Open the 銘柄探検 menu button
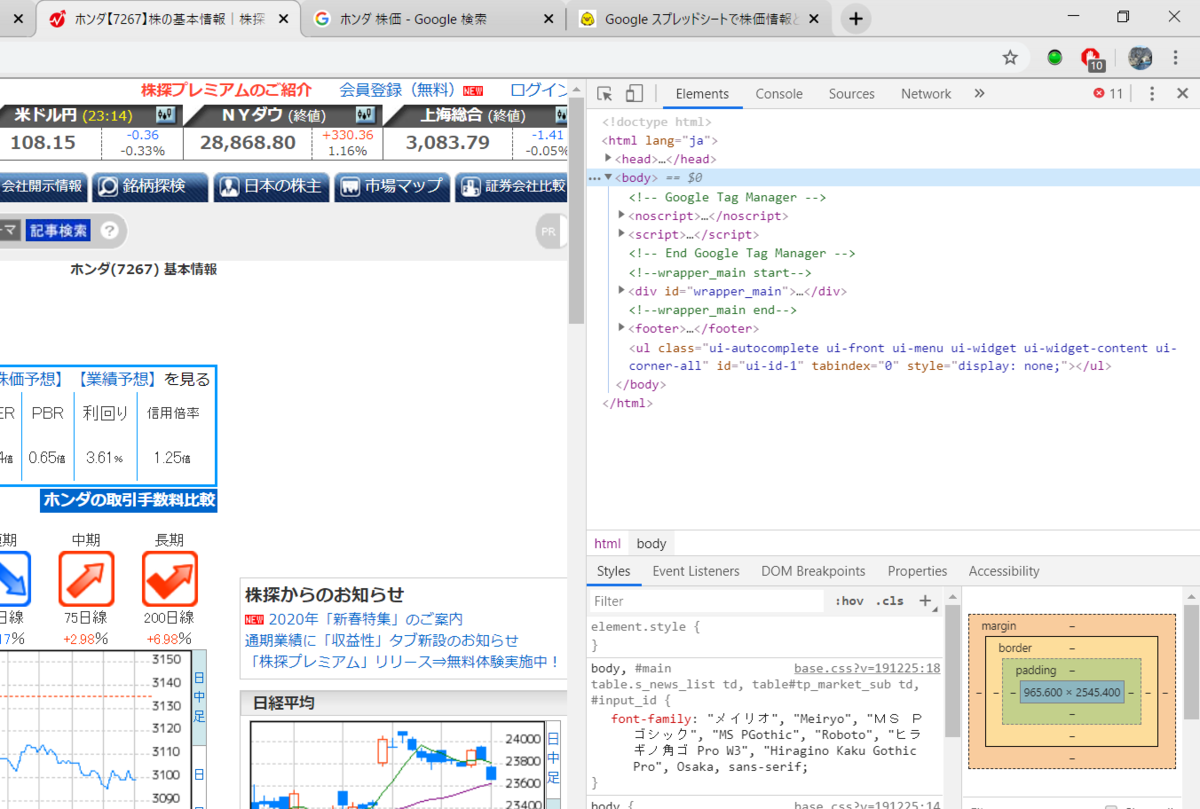The width and height of the screenshot is (1200, 809). [151, 186]
